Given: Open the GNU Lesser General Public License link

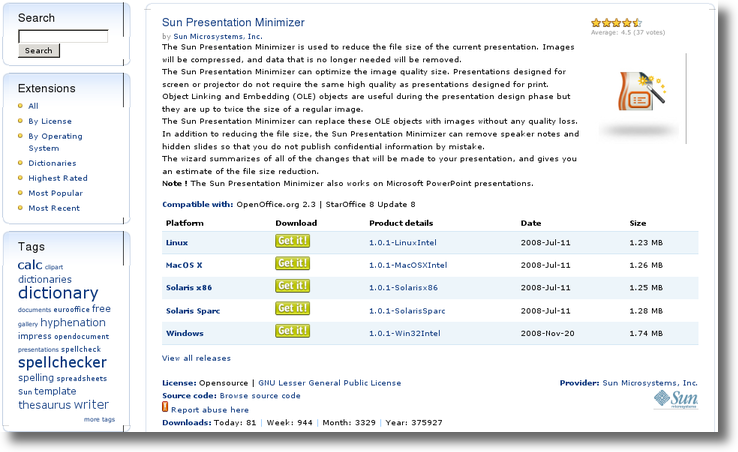Looking at the screenshot, I should pyautogui.click(x=329, y=383).
